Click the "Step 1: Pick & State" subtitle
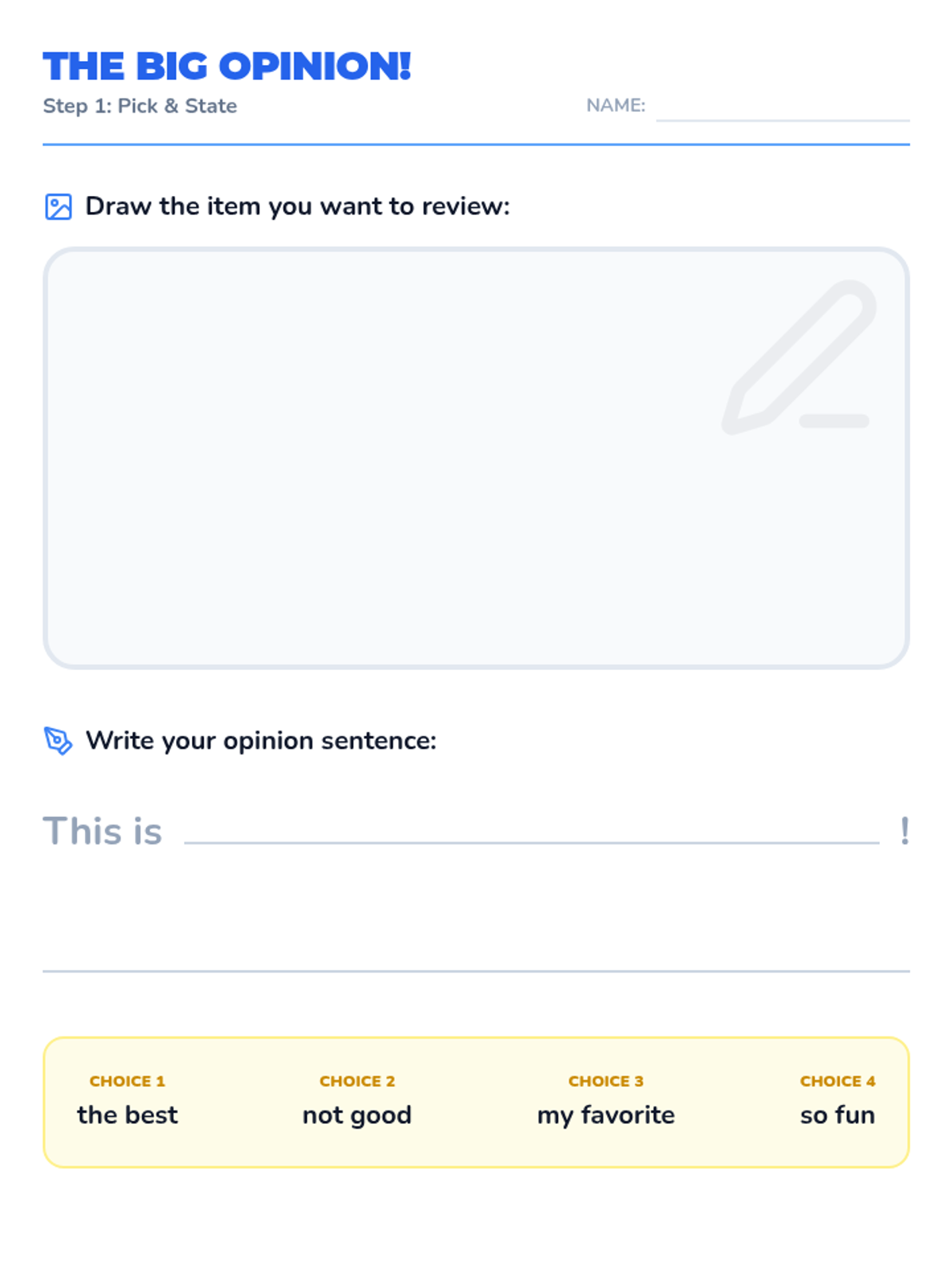Screen dimensions: 952x1270 (140, 106)
